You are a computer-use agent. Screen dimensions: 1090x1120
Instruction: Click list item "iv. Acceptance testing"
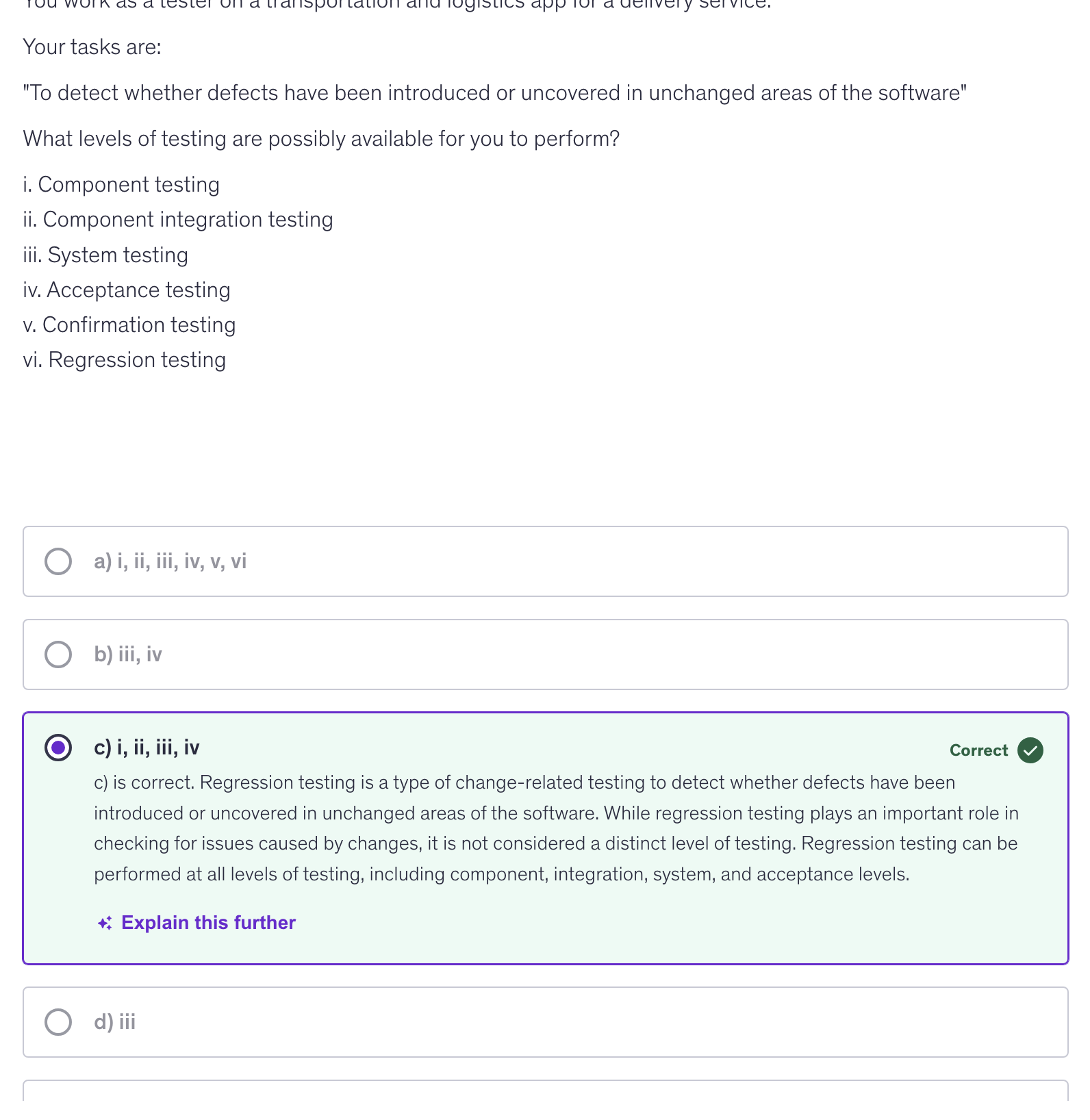(127, 290)
